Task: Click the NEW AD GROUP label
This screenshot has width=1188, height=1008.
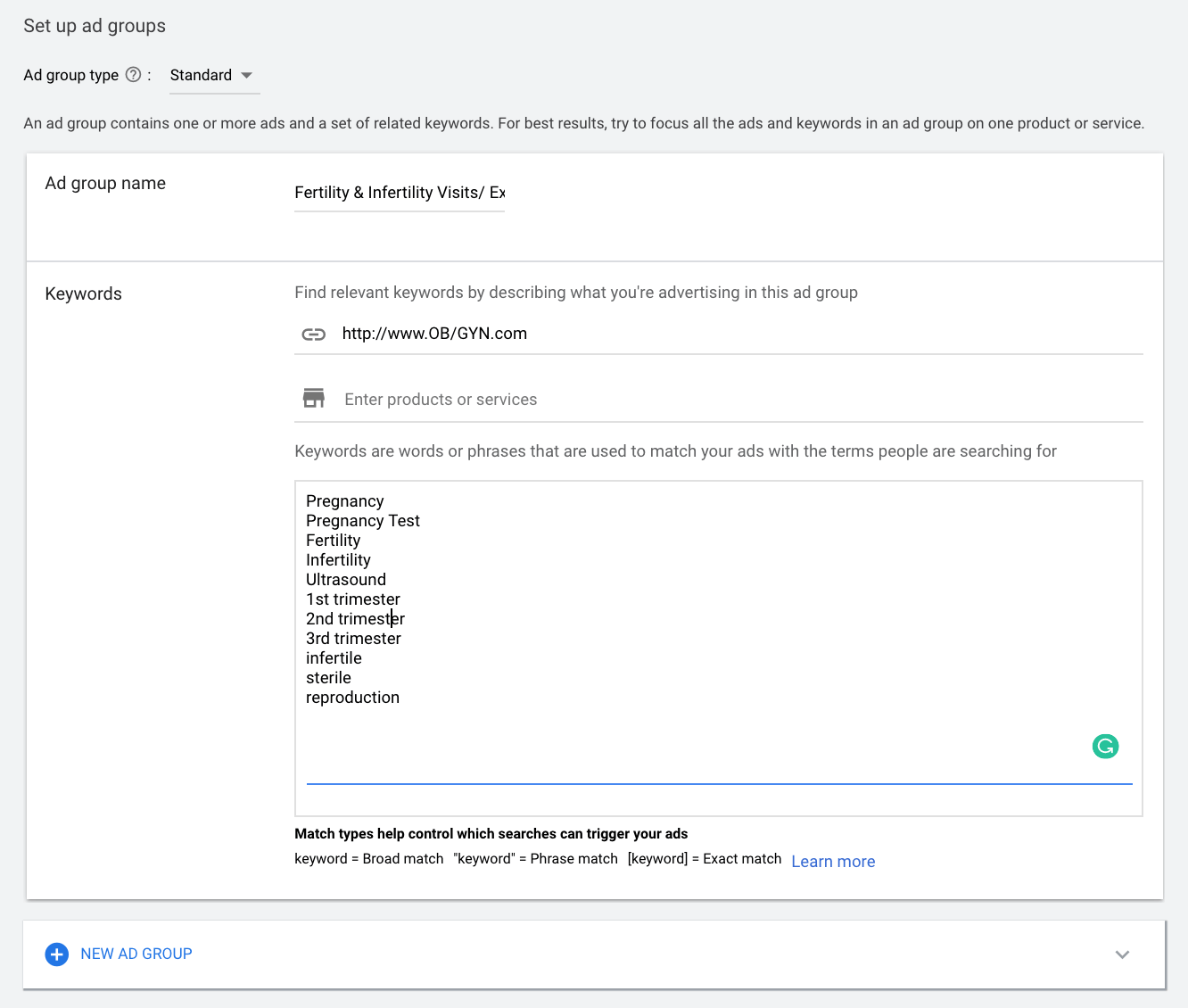Action: (136, 954)
